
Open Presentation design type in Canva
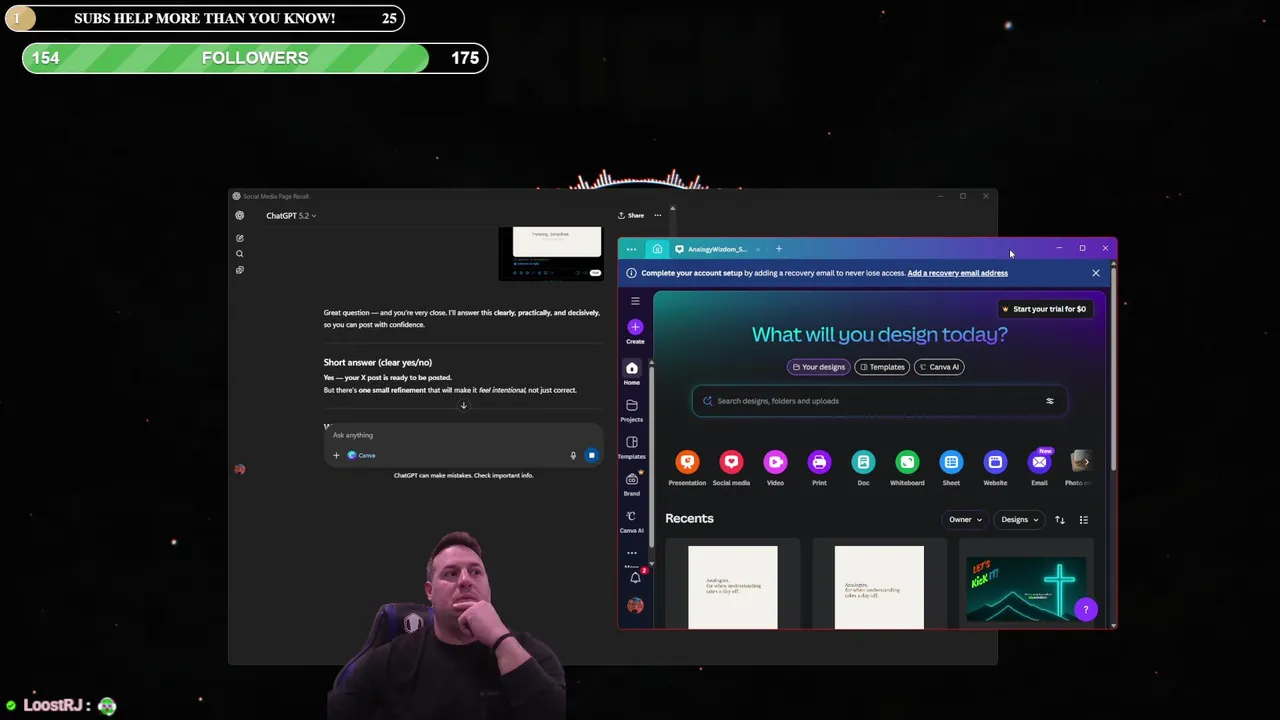pos(687,462)
